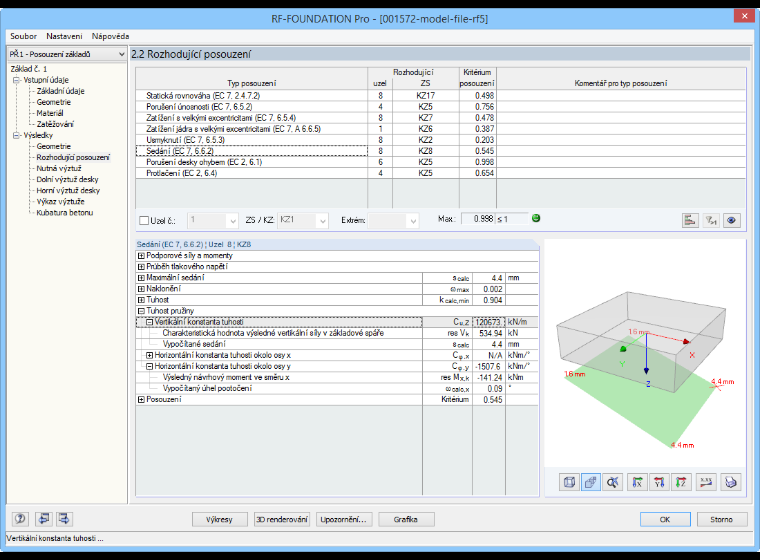This screenshot has height=560, width=760.
Task: Collapse the Výsledky tree node
Action: [16, 135]
